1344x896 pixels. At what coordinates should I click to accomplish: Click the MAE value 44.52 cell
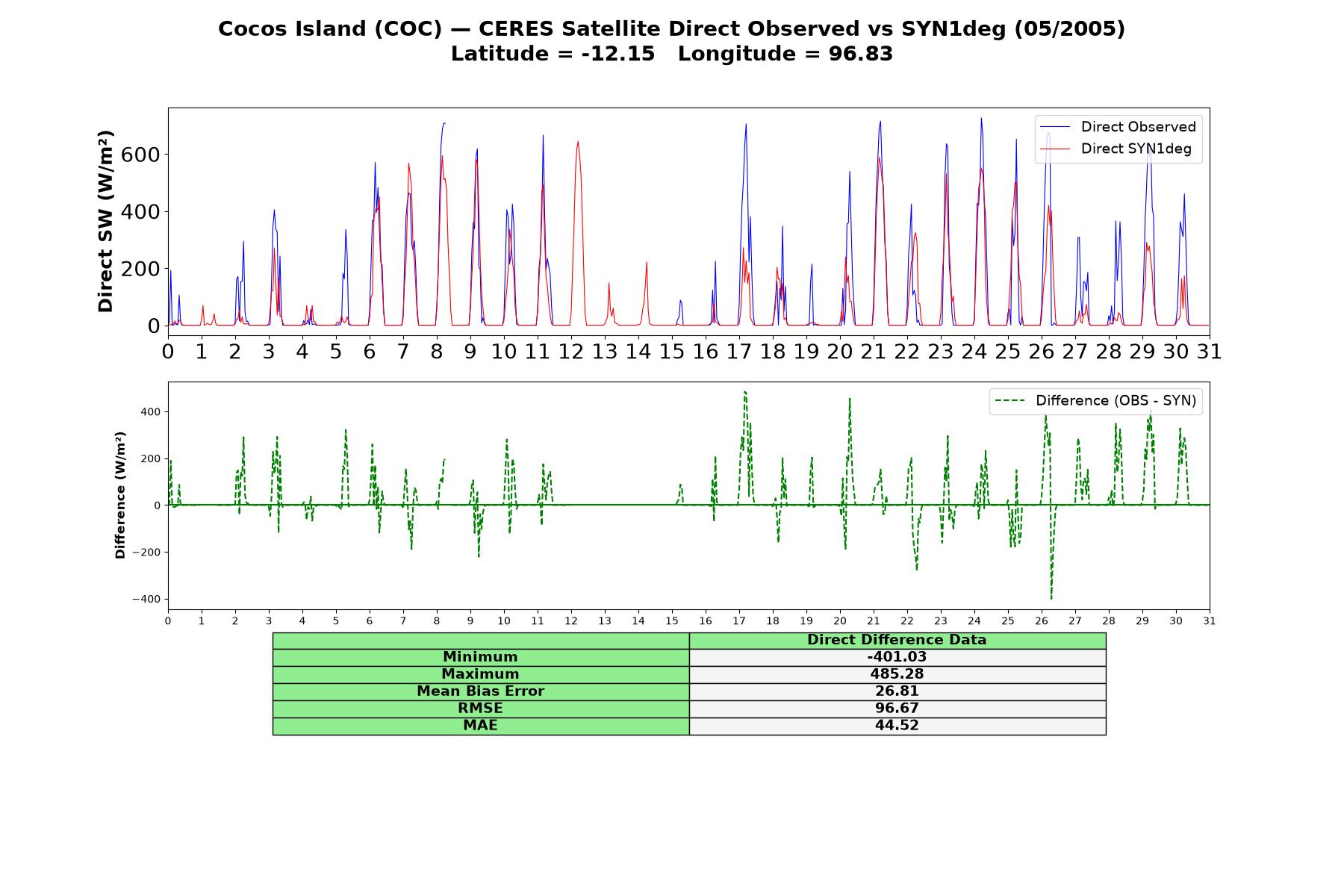[897, 726]
